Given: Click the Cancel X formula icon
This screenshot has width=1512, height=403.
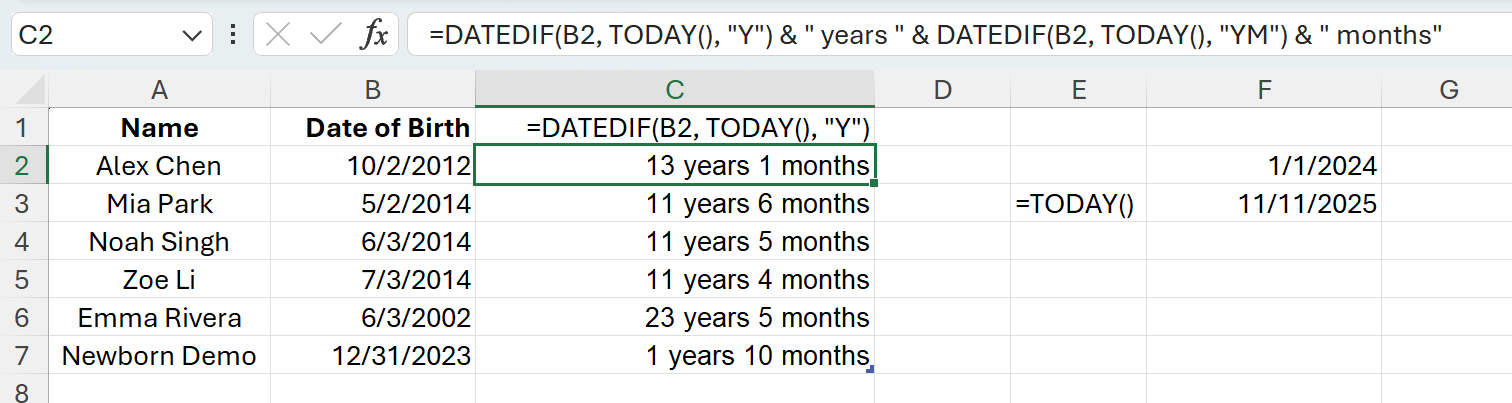Looking at the screenshot, I should point(279,35).
